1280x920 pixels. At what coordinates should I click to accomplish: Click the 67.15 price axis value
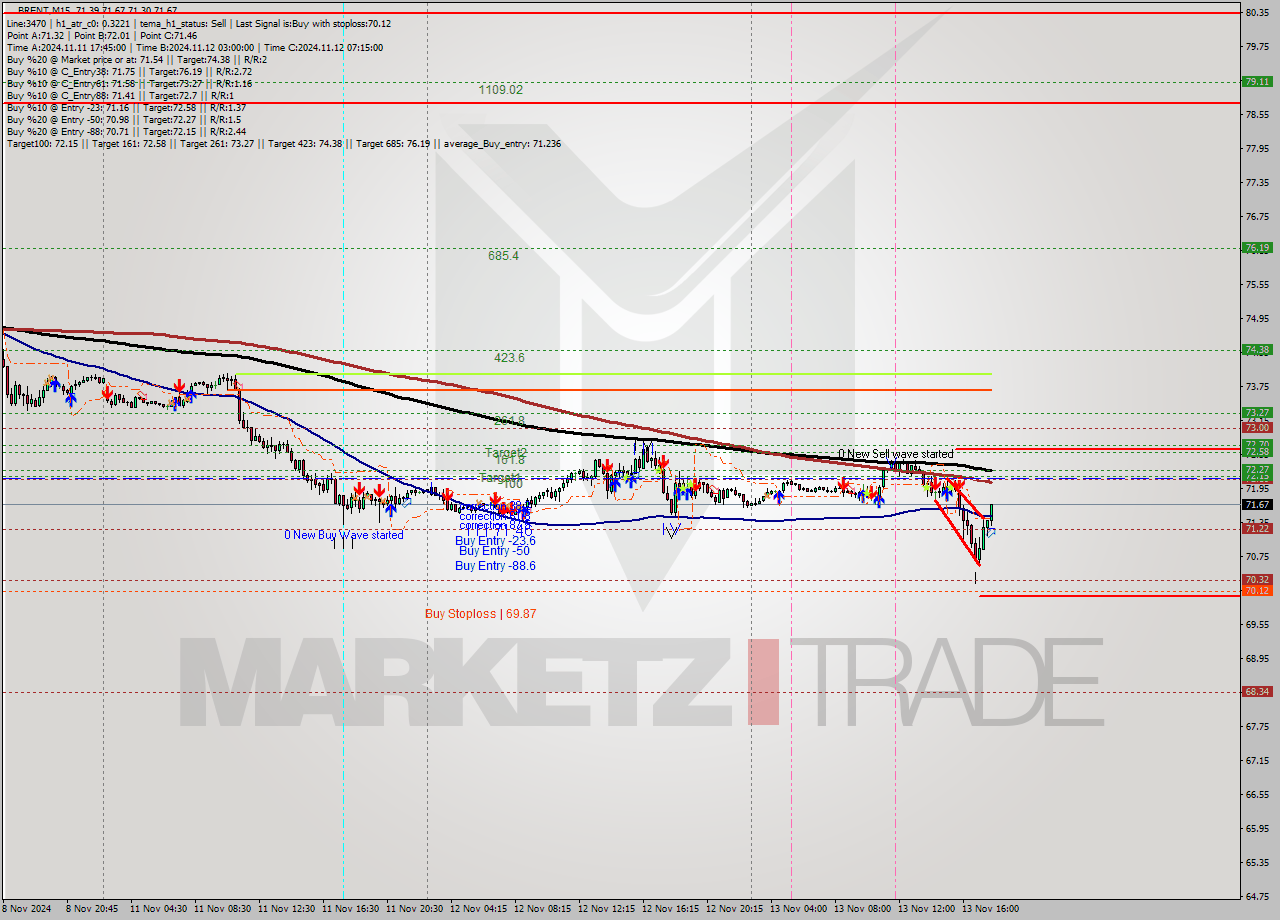1257,760
